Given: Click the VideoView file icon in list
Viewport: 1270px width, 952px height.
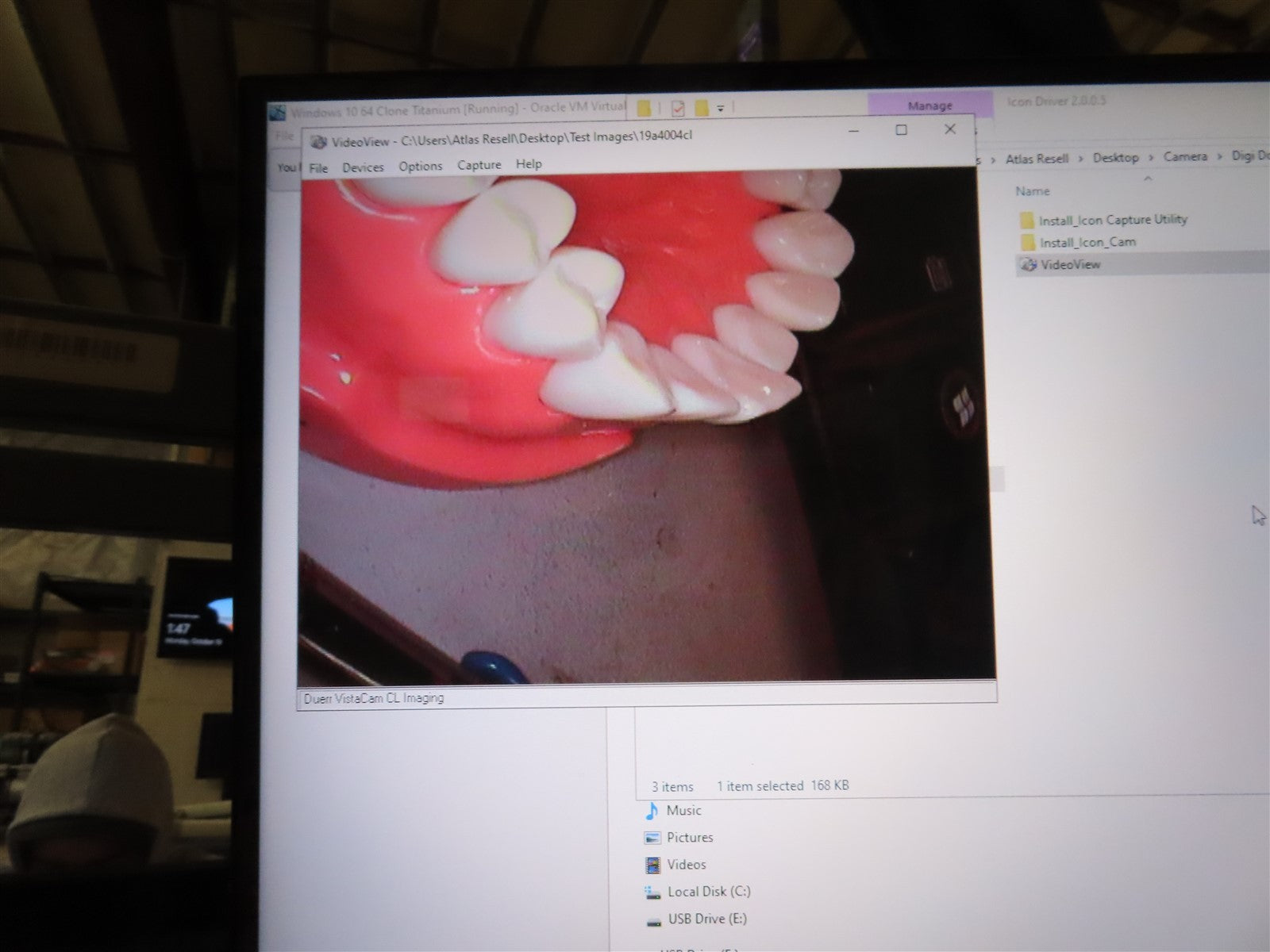Looking at the screenshot, I should pos(1028,265).
